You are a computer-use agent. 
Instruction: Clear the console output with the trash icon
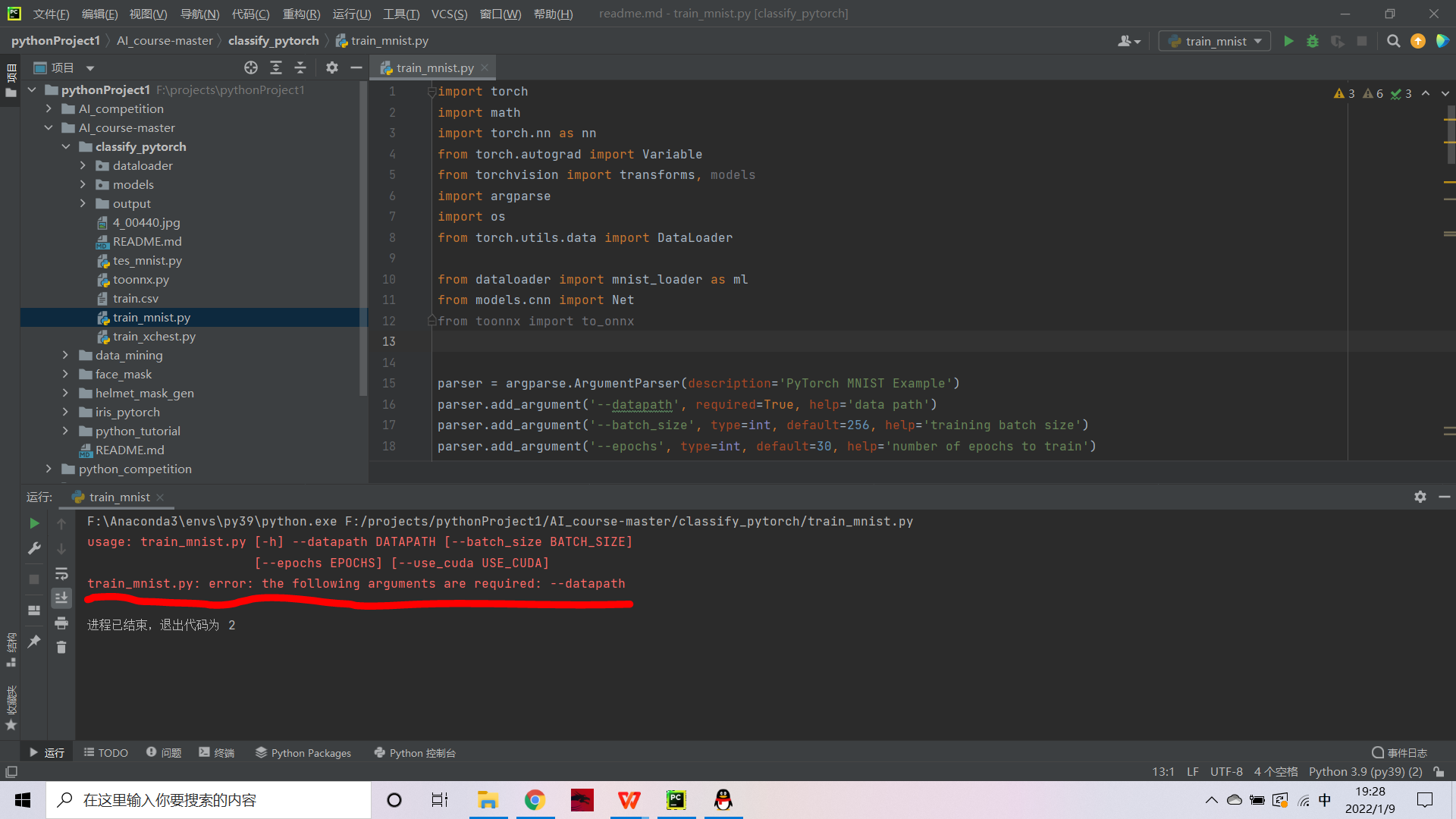click(x=62, y=647)
